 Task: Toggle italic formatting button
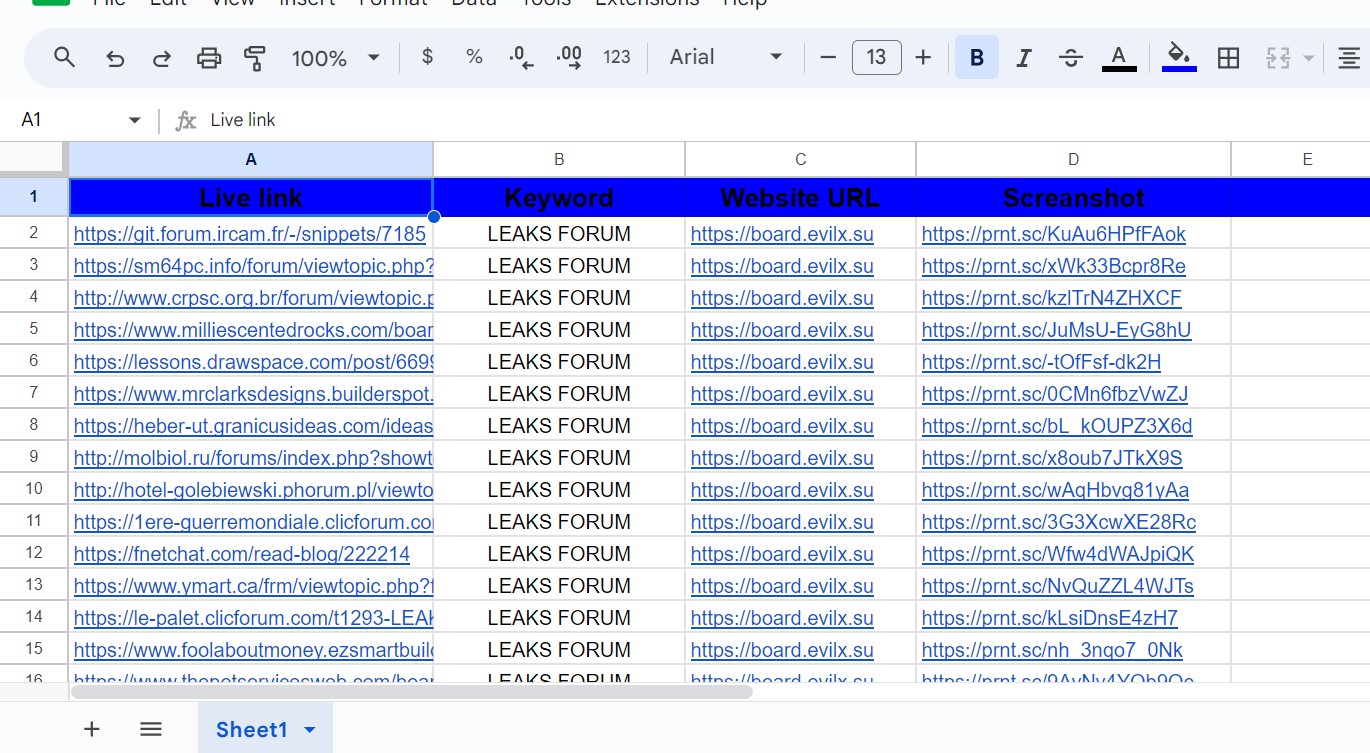1023,58
